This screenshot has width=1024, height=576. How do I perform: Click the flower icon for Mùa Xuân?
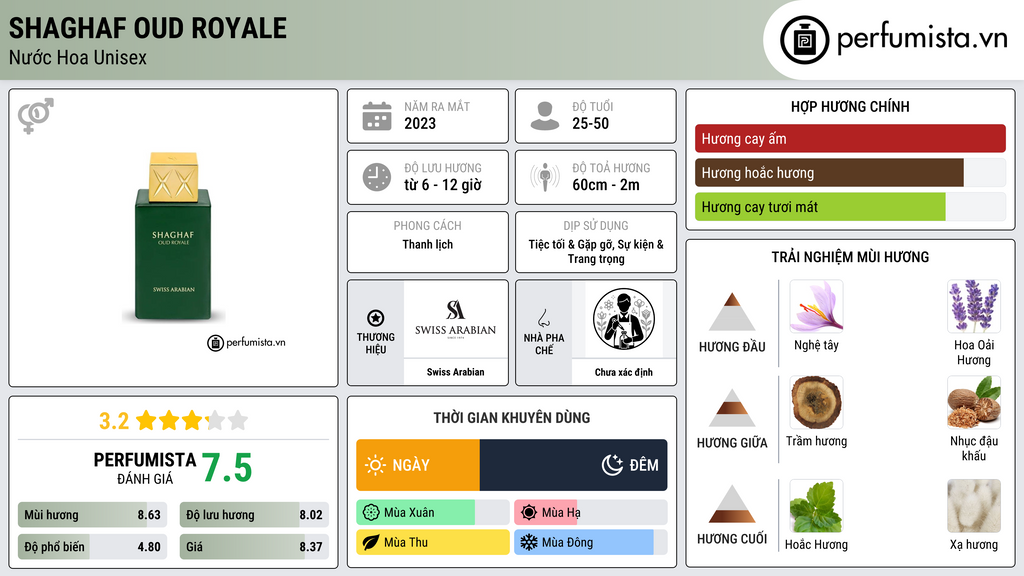pyautogui.click(x=371, y=513)
